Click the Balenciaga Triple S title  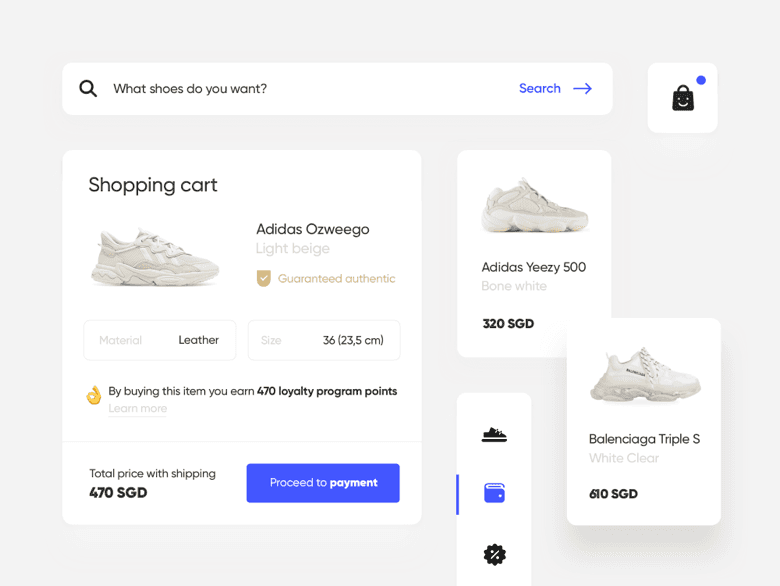point(644,439)
